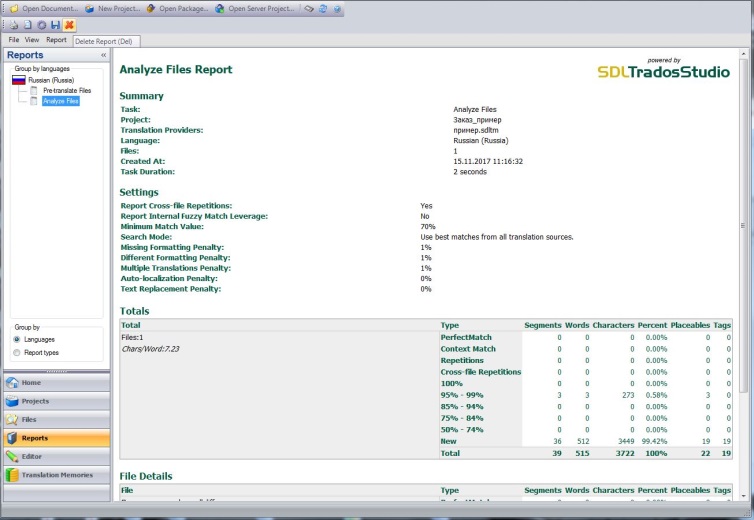This screenshot has height=520, width=754.
Task: Open the Pre-translate Files report
Action: 66,90
